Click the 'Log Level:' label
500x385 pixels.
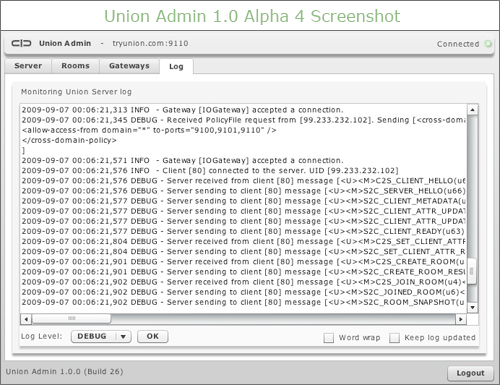[41, 336]
